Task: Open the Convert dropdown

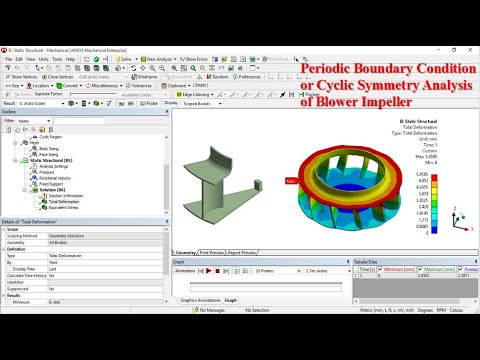Action: 69,86
